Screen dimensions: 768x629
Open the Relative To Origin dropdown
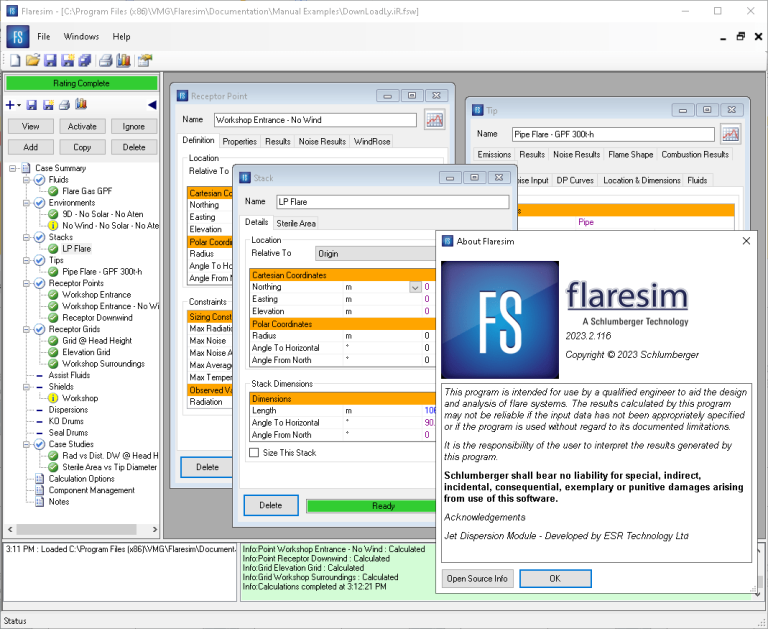375,253
